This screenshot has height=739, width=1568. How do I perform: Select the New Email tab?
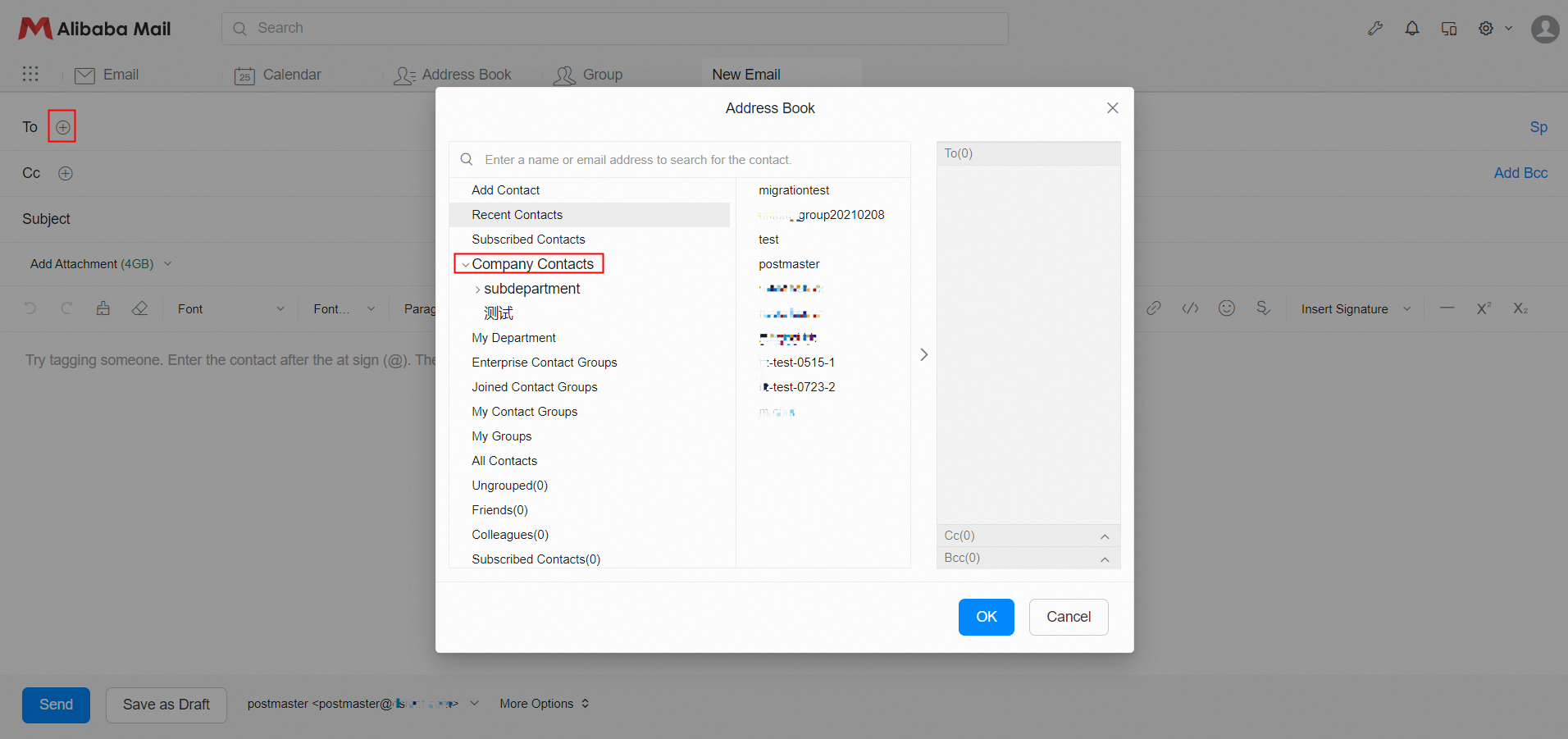point(746,75)
